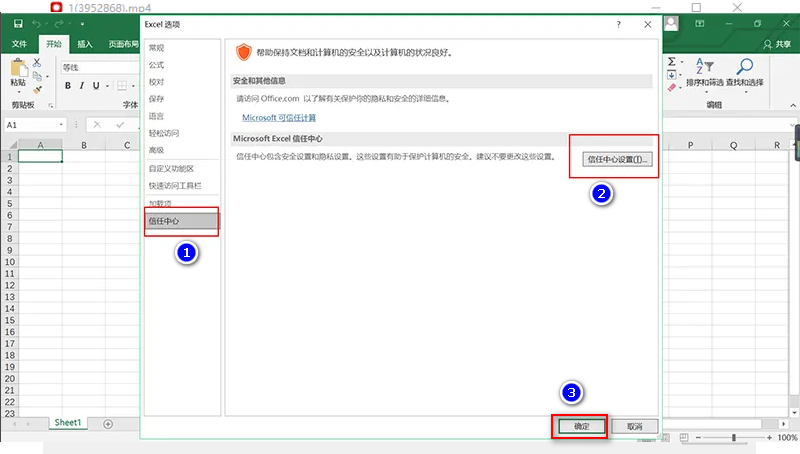800x454 pixels.
Task: Open the Microsoft 可信任计算 link
Action: 279,117
